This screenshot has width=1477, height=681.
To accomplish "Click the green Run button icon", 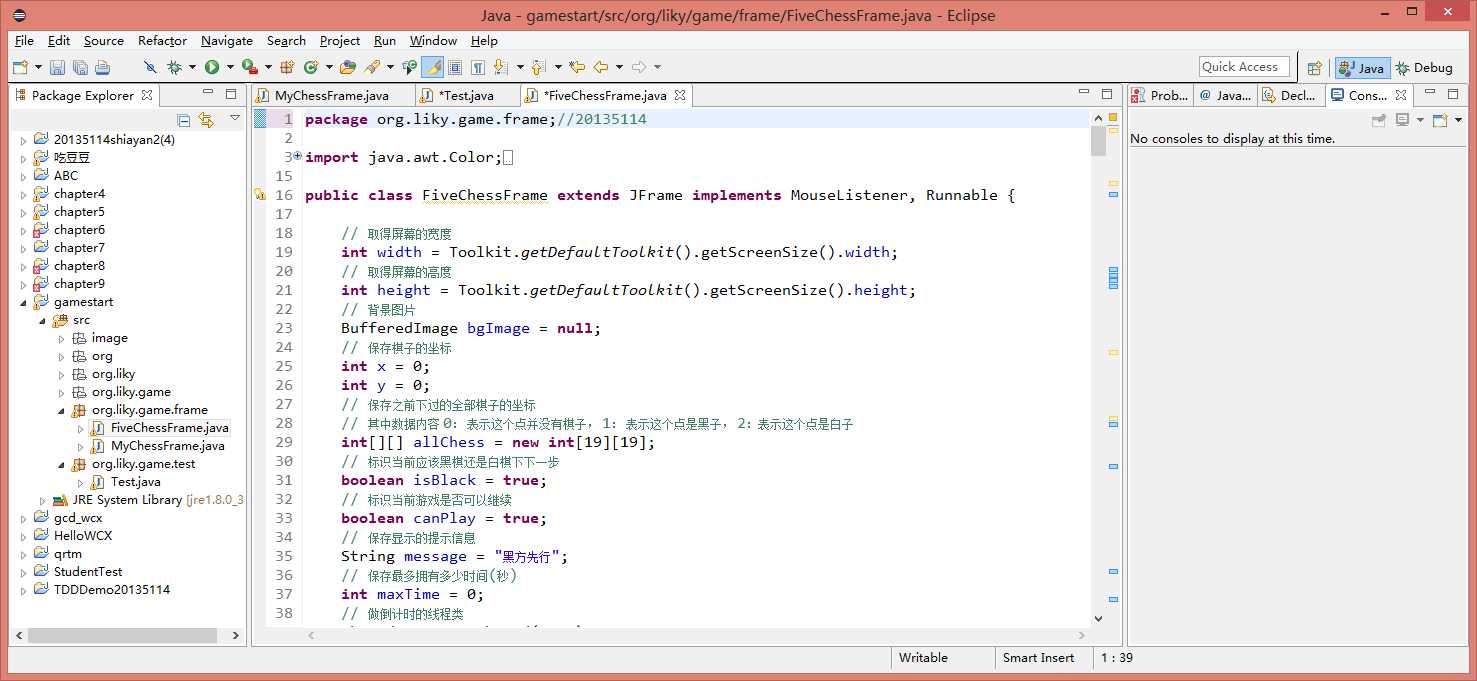I will click(x=212, y=67).
